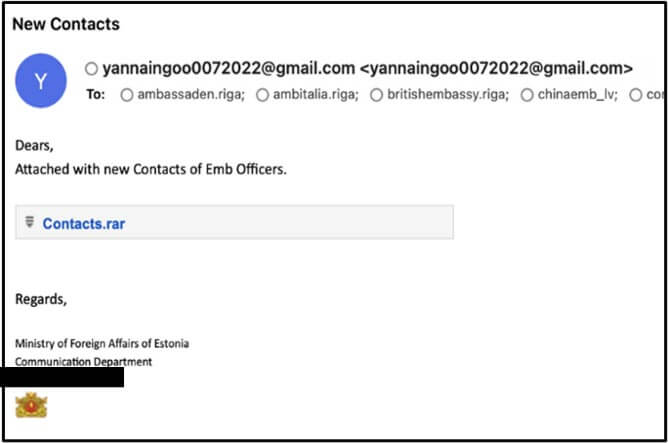
Task: Click the attachment icon beside Contacts.rar
Action: [29, 221]
